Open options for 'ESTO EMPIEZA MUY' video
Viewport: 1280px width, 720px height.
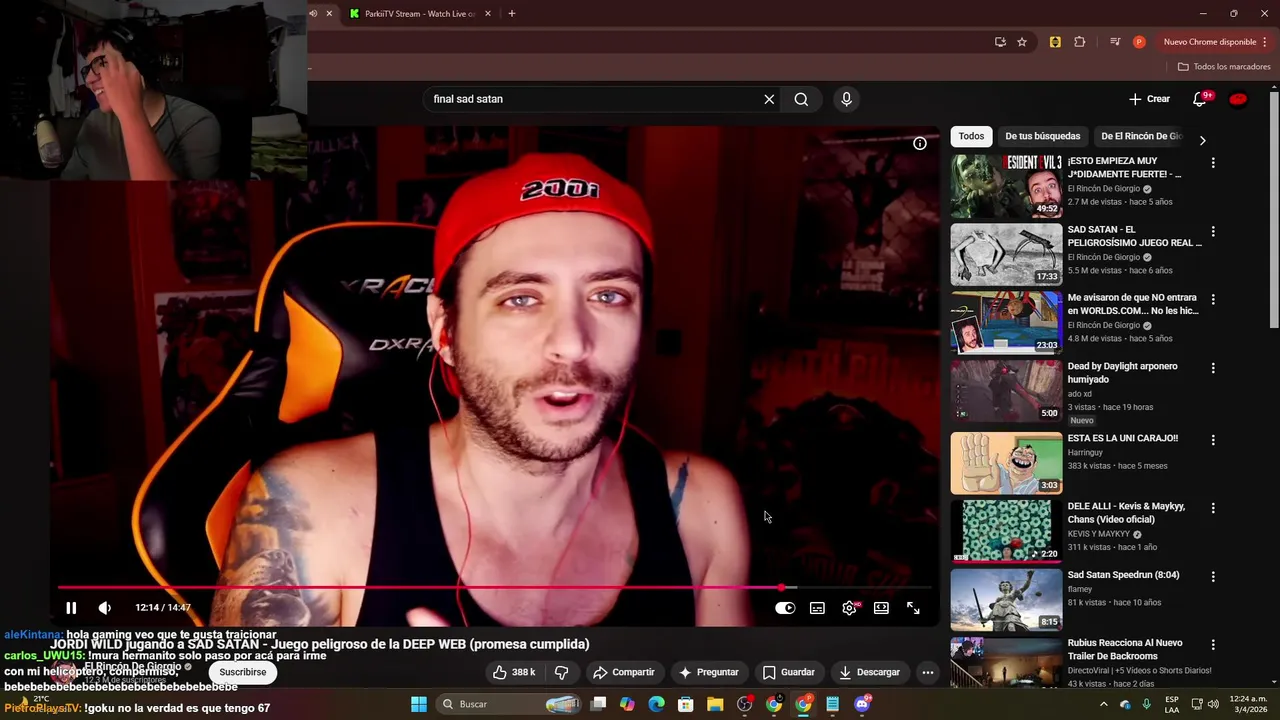pos(1213,162)
